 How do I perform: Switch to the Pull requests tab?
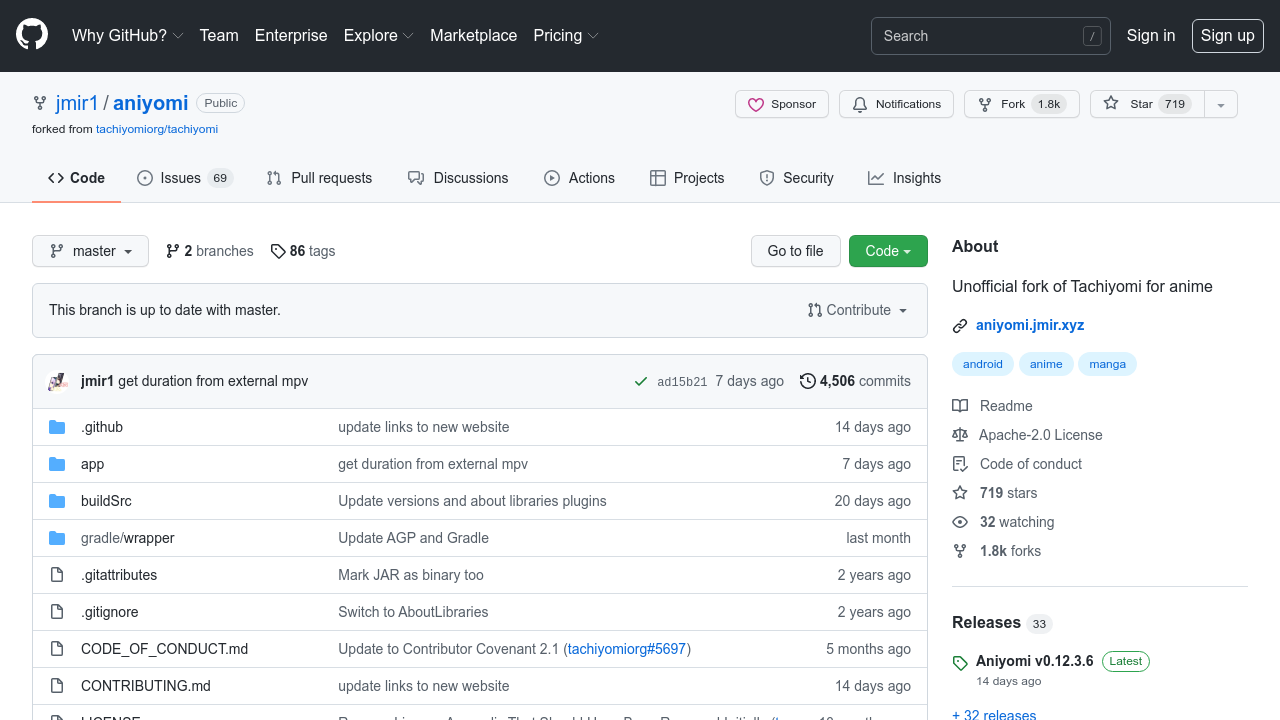[x=319, y=178]
